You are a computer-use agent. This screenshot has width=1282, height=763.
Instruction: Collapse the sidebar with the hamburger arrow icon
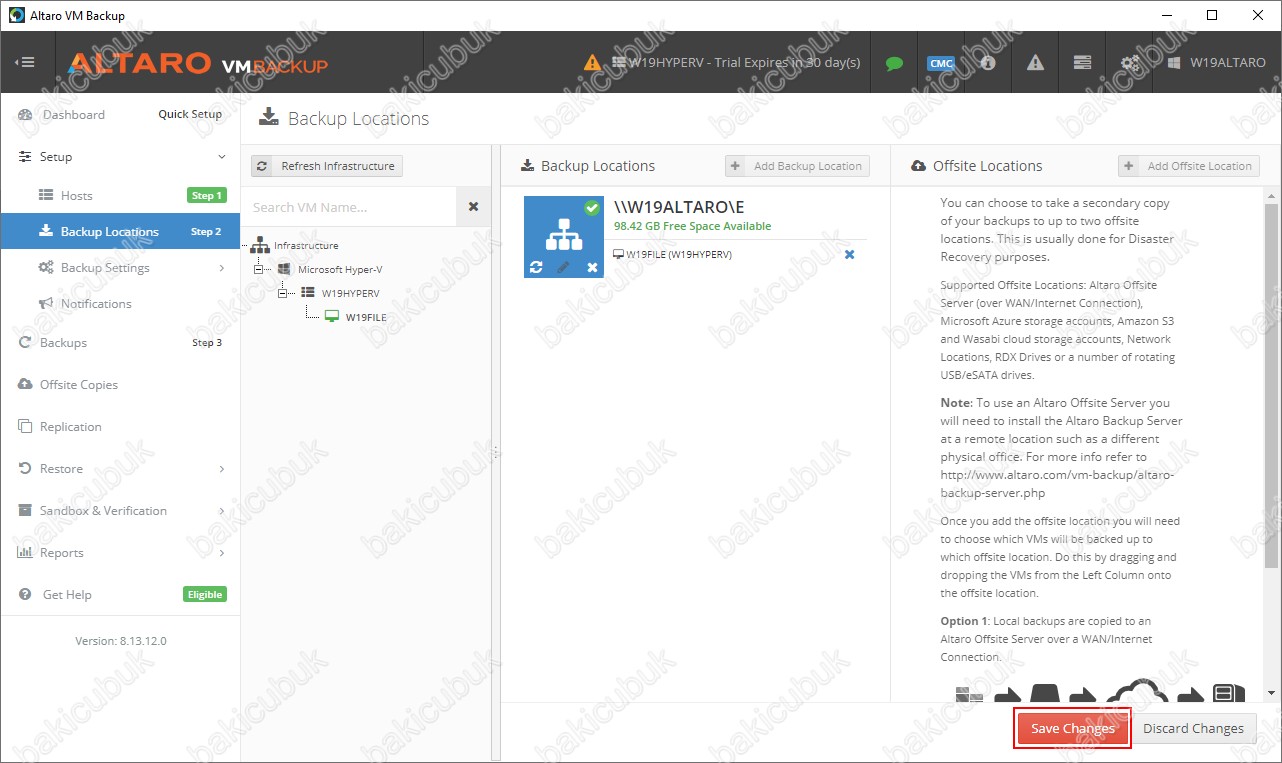coord(25,62)
